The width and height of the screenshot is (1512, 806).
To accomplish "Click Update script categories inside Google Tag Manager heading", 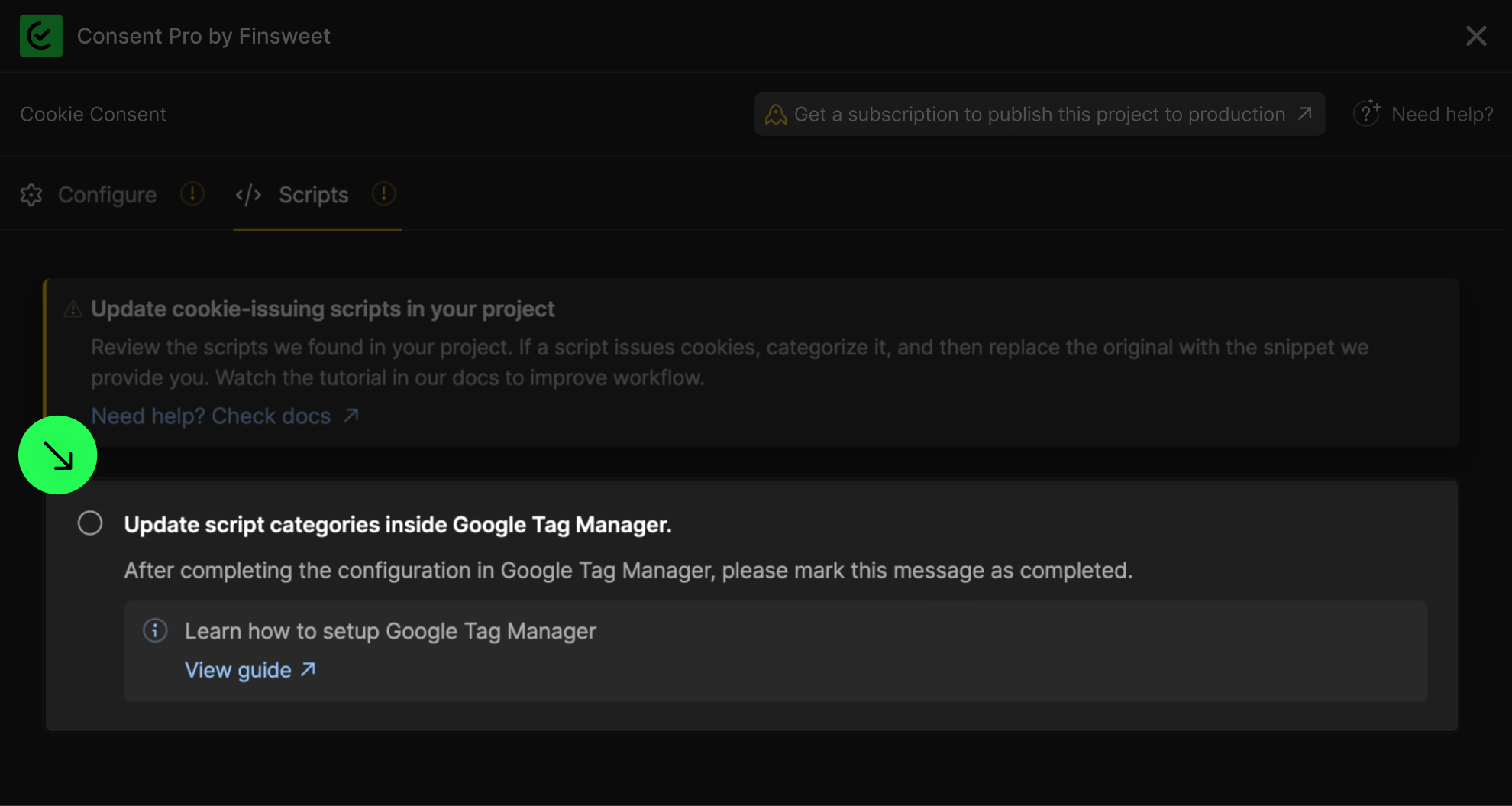I will click(x=398, y=525).
